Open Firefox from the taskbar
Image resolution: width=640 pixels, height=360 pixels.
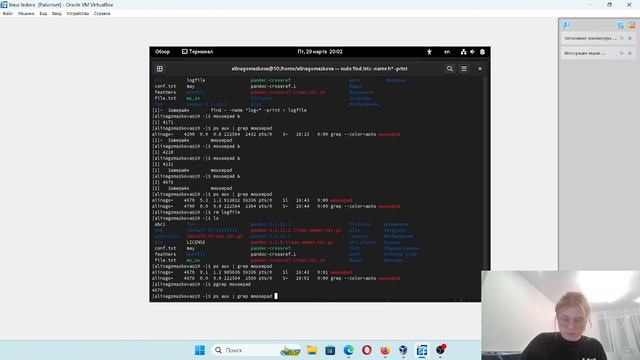pyautogui.click(x=385, y=350)
